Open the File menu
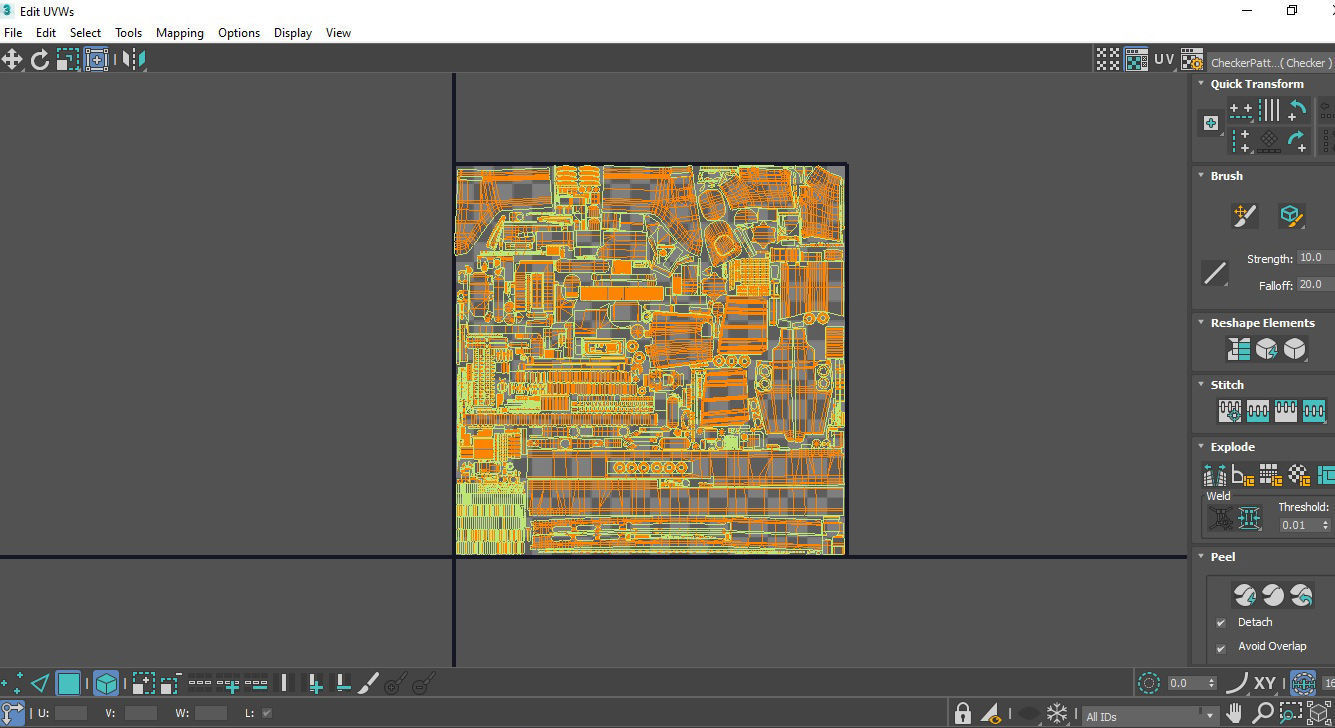Image resolution: width=1335 pixels, height=728 pixels. tap(13, 33)
